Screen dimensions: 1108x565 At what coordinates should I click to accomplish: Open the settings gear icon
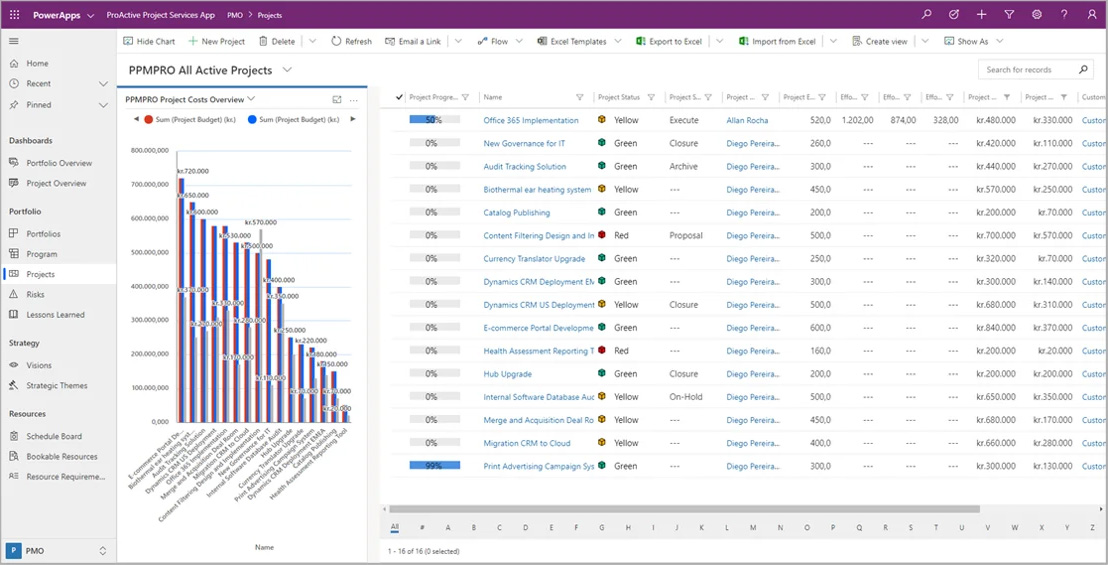[x=1037, y=15]
